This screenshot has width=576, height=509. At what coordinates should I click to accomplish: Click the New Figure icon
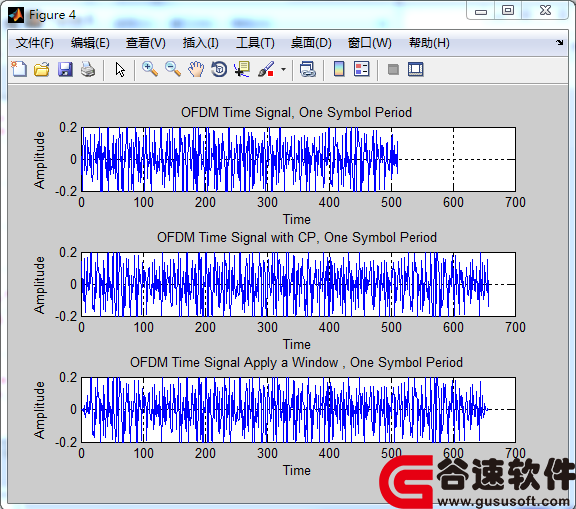(19, 69)
